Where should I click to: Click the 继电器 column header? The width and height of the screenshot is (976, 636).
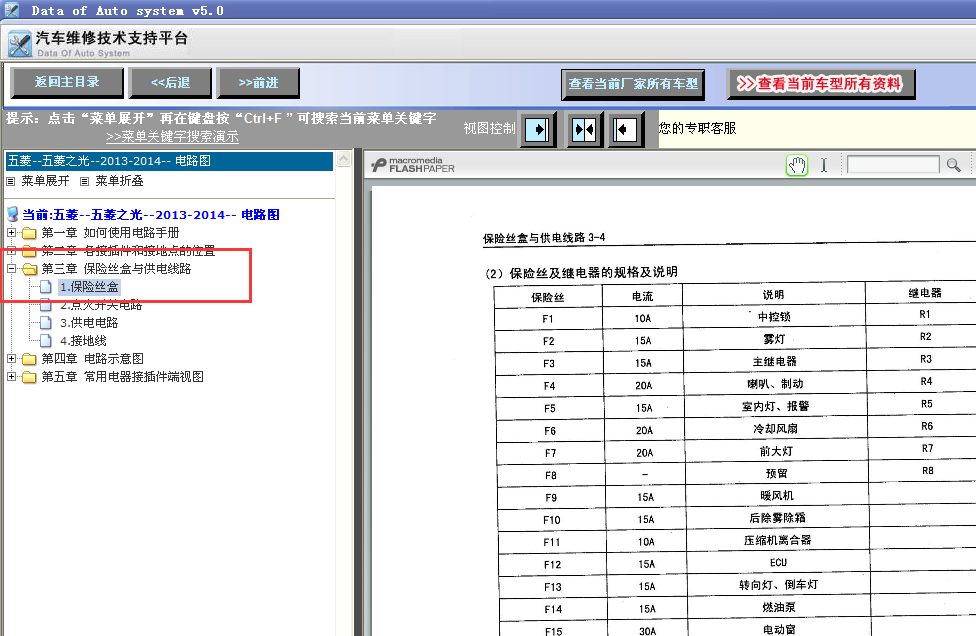pyautogui.click(x=924, y=292)
